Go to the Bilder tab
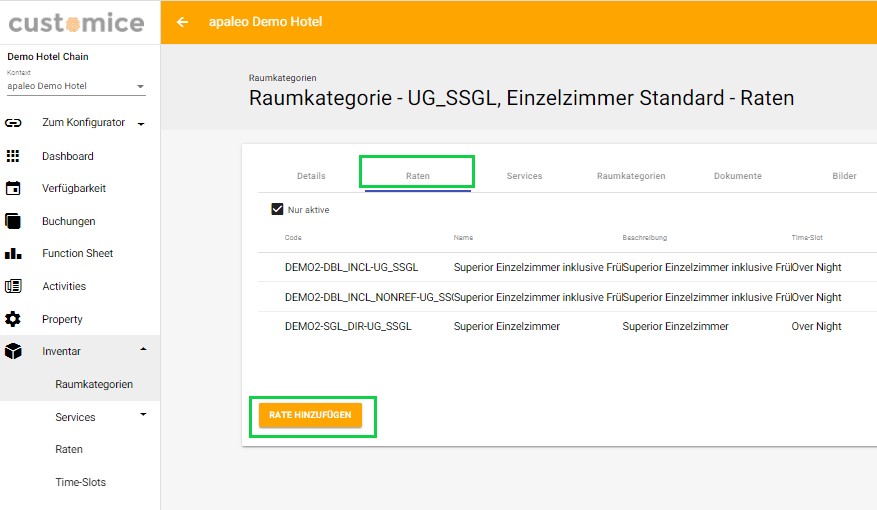The width and height of the screenshot is (877, 510). click(x=844, y=176)
